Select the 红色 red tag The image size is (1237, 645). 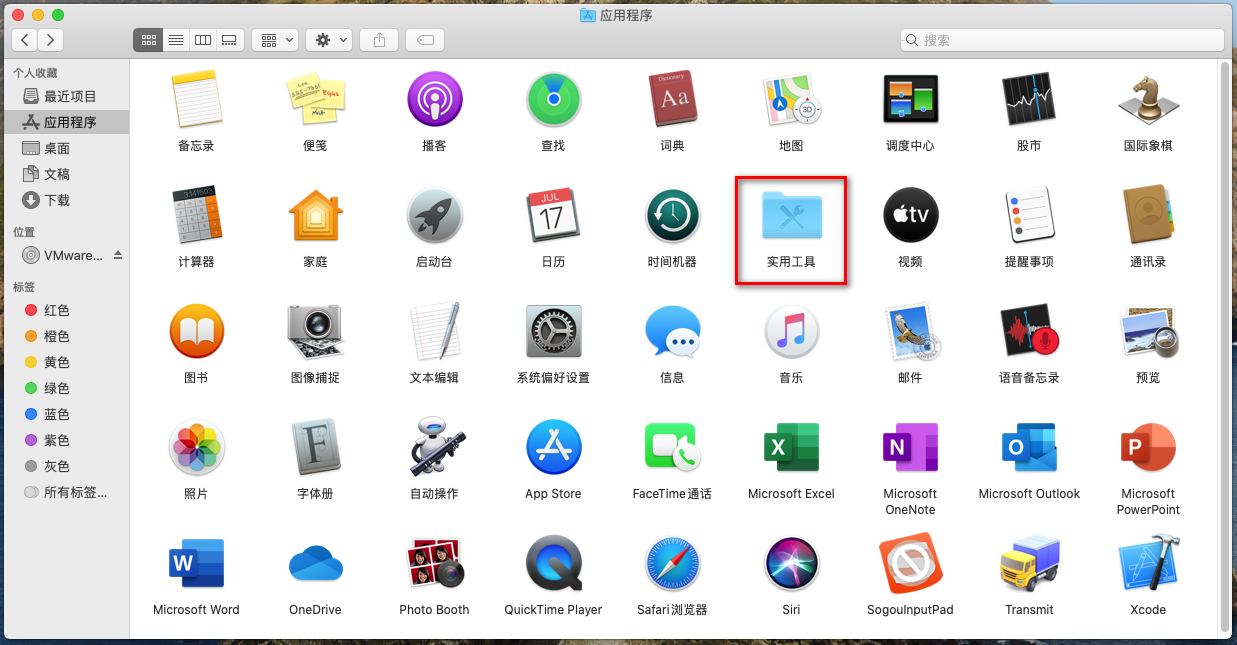point(65,310)
